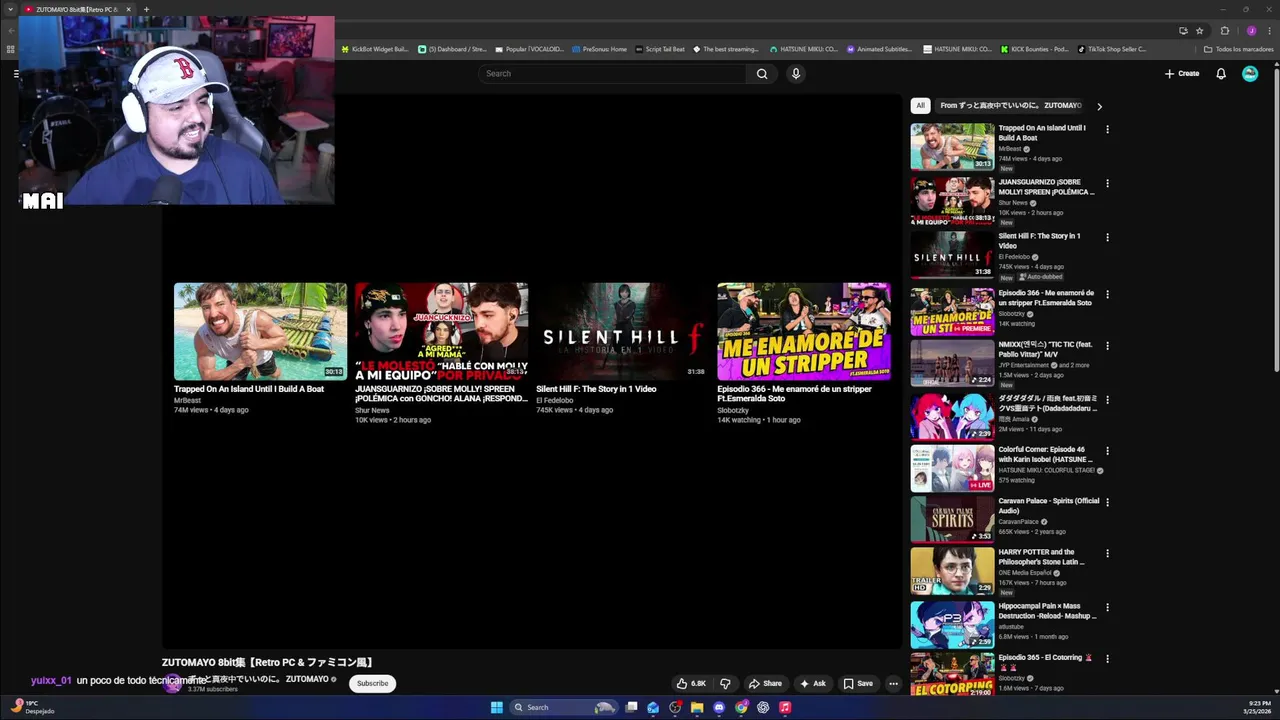The width and height of the screenshot is (1280, 720).
Task: Click 'HARRY POTTER and the Philosopher's Stone' title
Action: [1041, 557]
